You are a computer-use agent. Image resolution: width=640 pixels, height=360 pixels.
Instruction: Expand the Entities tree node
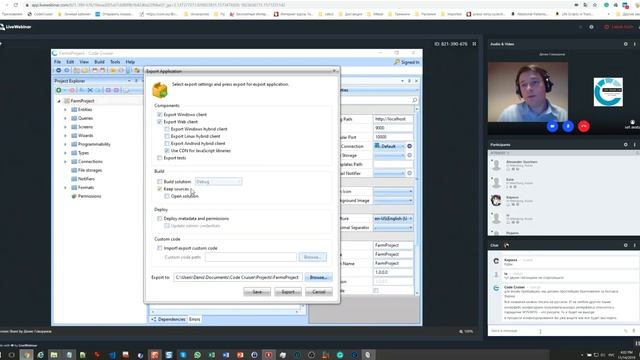click(65, 110)
